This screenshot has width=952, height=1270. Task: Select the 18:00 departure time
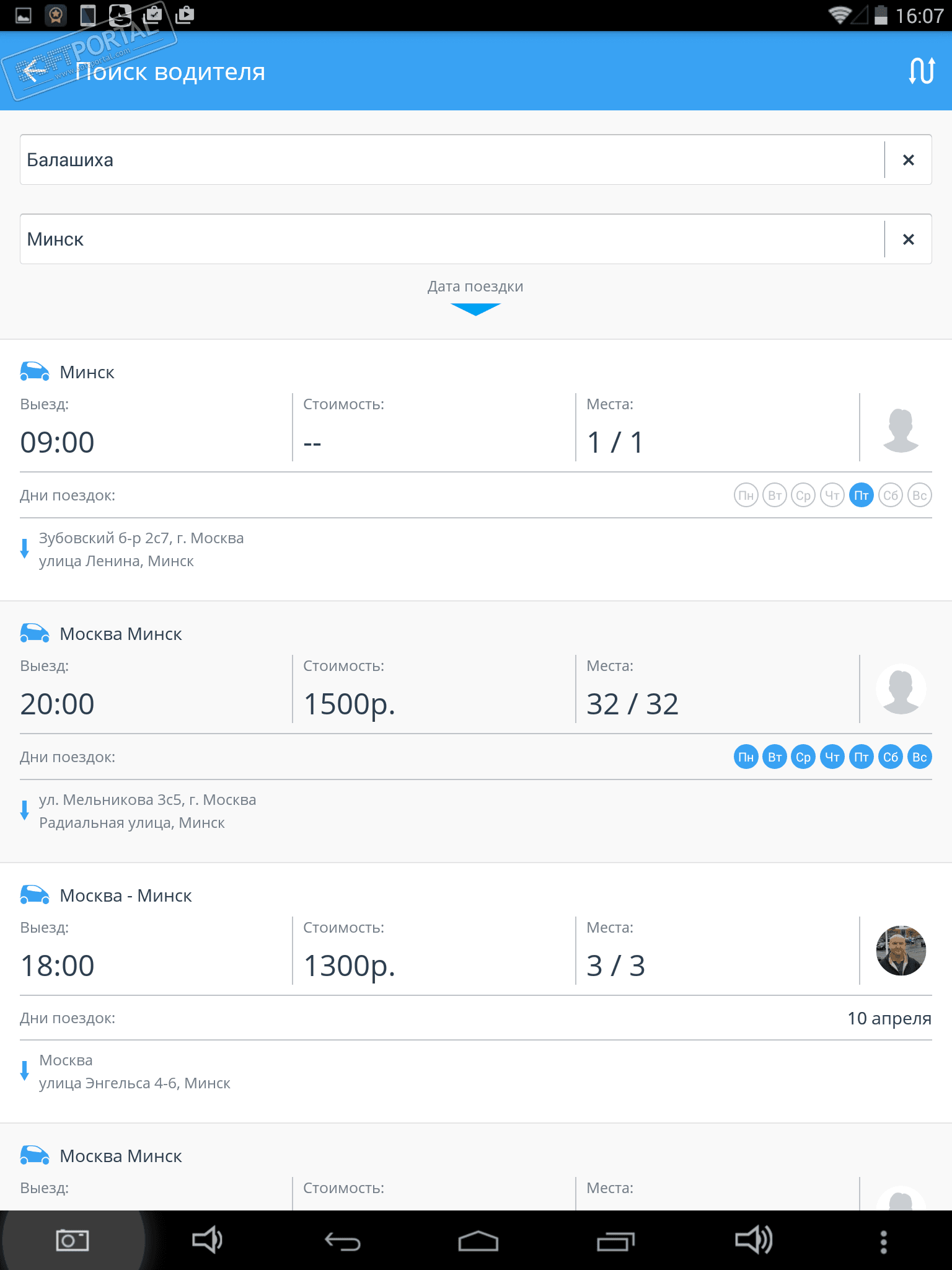[x=57, y=966]
